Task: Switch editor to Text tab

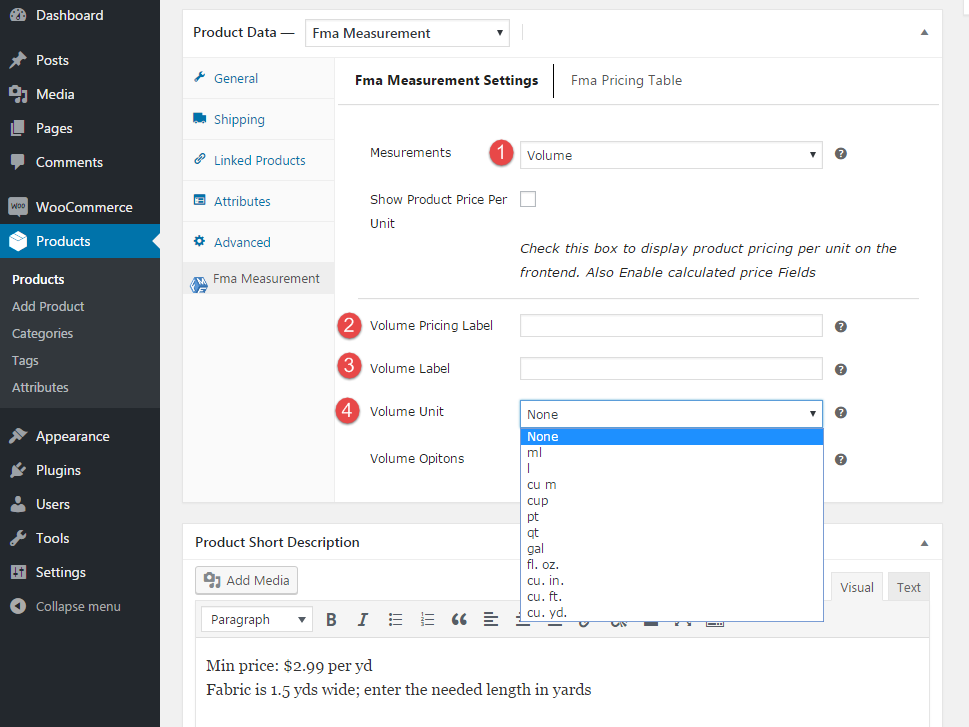Action: coord(908,587)
